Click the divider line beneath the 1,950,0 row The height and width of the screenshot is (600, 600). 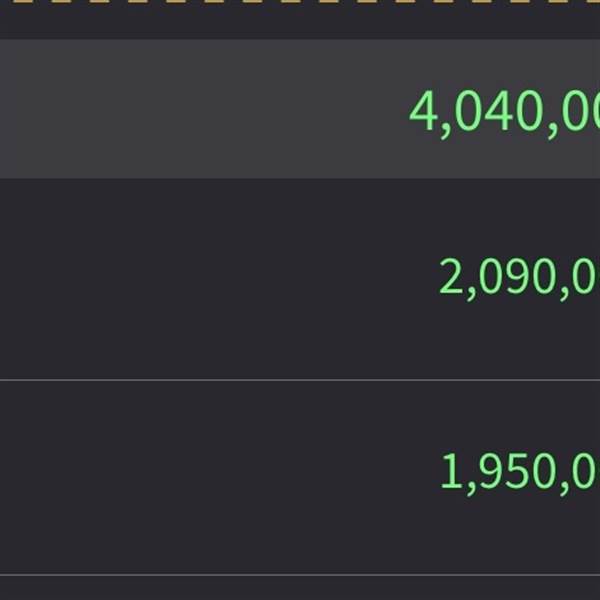click(300, 574)
